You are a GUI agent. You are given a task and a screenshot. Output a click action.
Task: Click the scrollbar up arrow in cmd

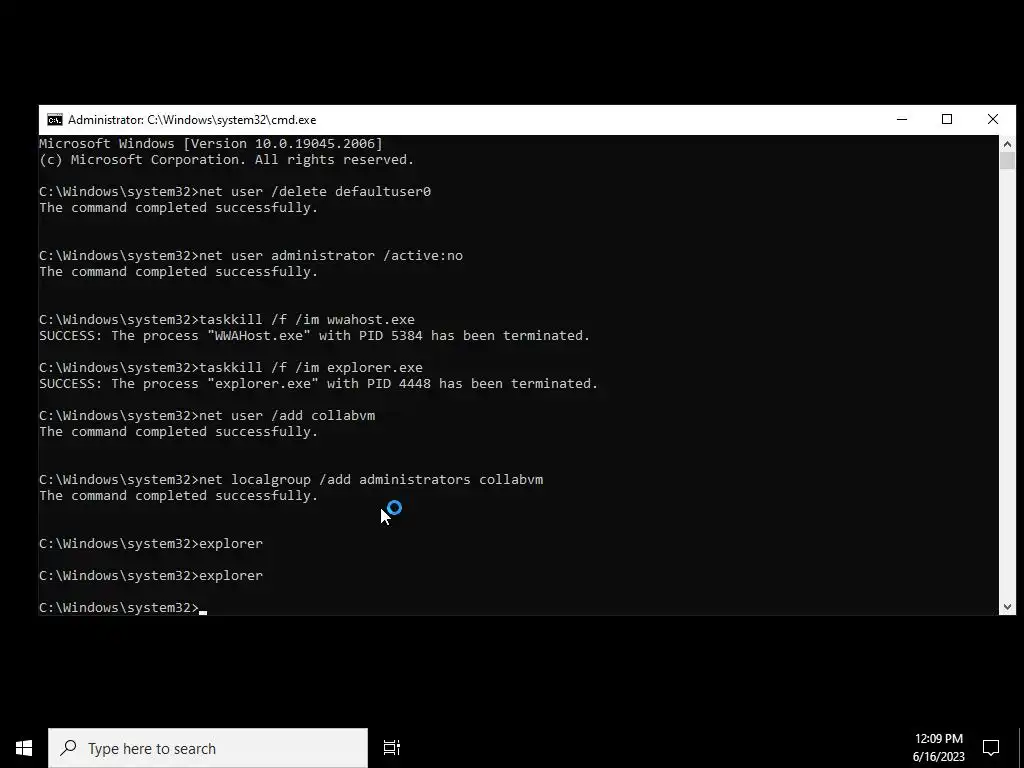1007,143
